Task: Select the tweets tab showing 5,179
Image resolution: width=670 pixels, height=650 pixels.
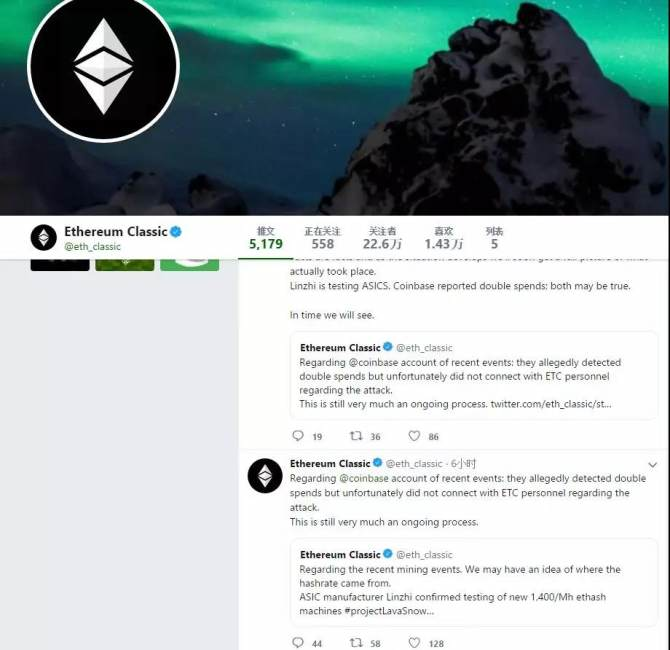Action: 266,238
